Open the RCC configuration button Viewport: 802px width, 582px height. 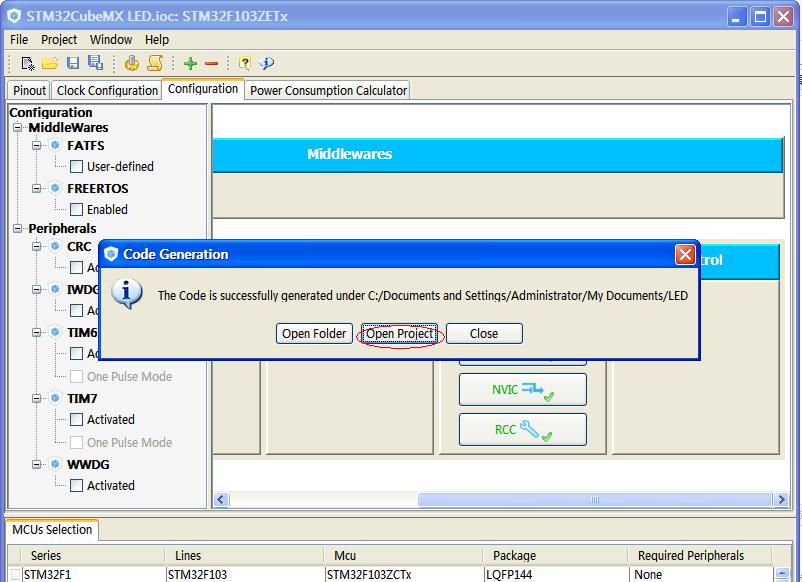tap(523, 430)
